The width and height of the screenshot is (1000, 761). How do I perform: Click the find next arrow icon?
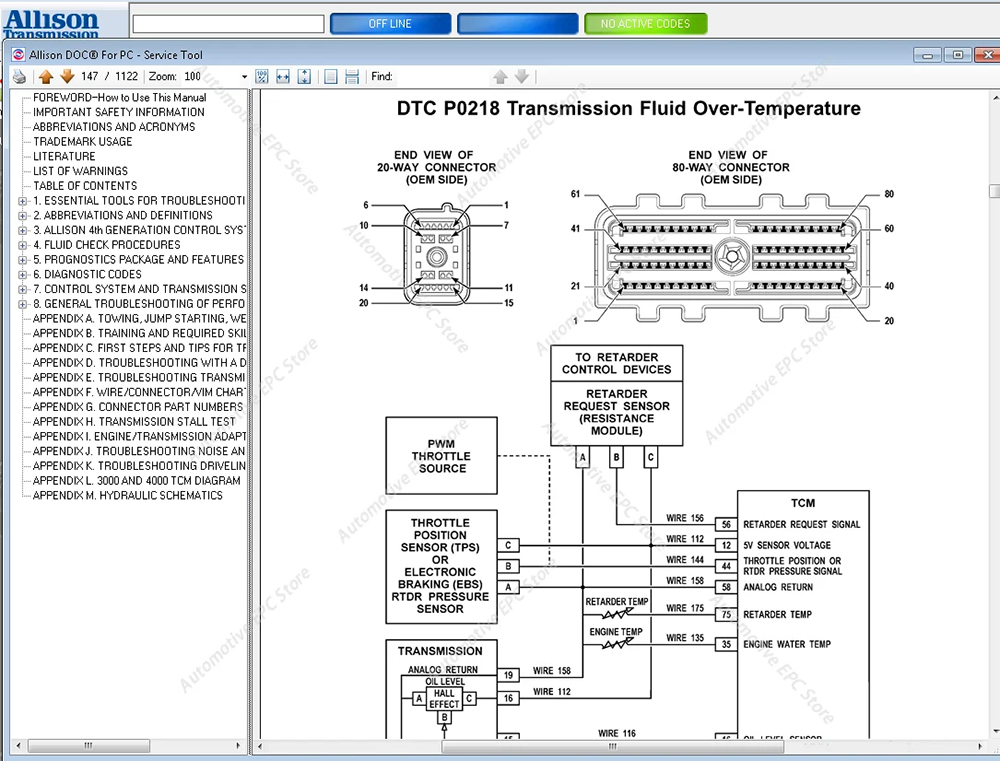(x=521, y=76)
